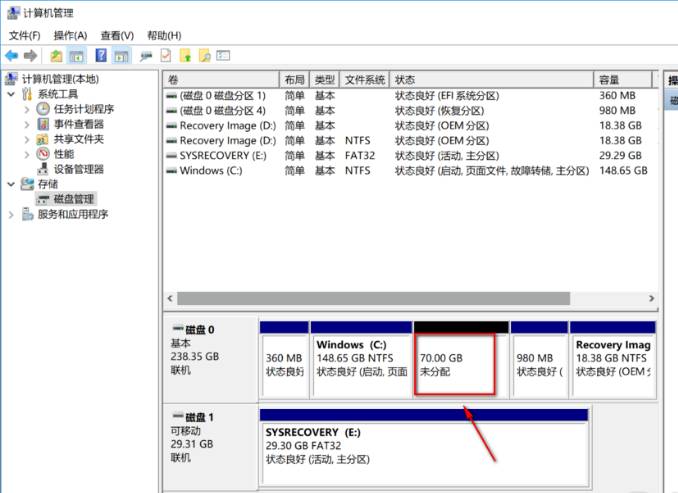Sort volumes by the 文件系统 column header
678x493 pixels.
pyautogui.click(x=364, y=79)
